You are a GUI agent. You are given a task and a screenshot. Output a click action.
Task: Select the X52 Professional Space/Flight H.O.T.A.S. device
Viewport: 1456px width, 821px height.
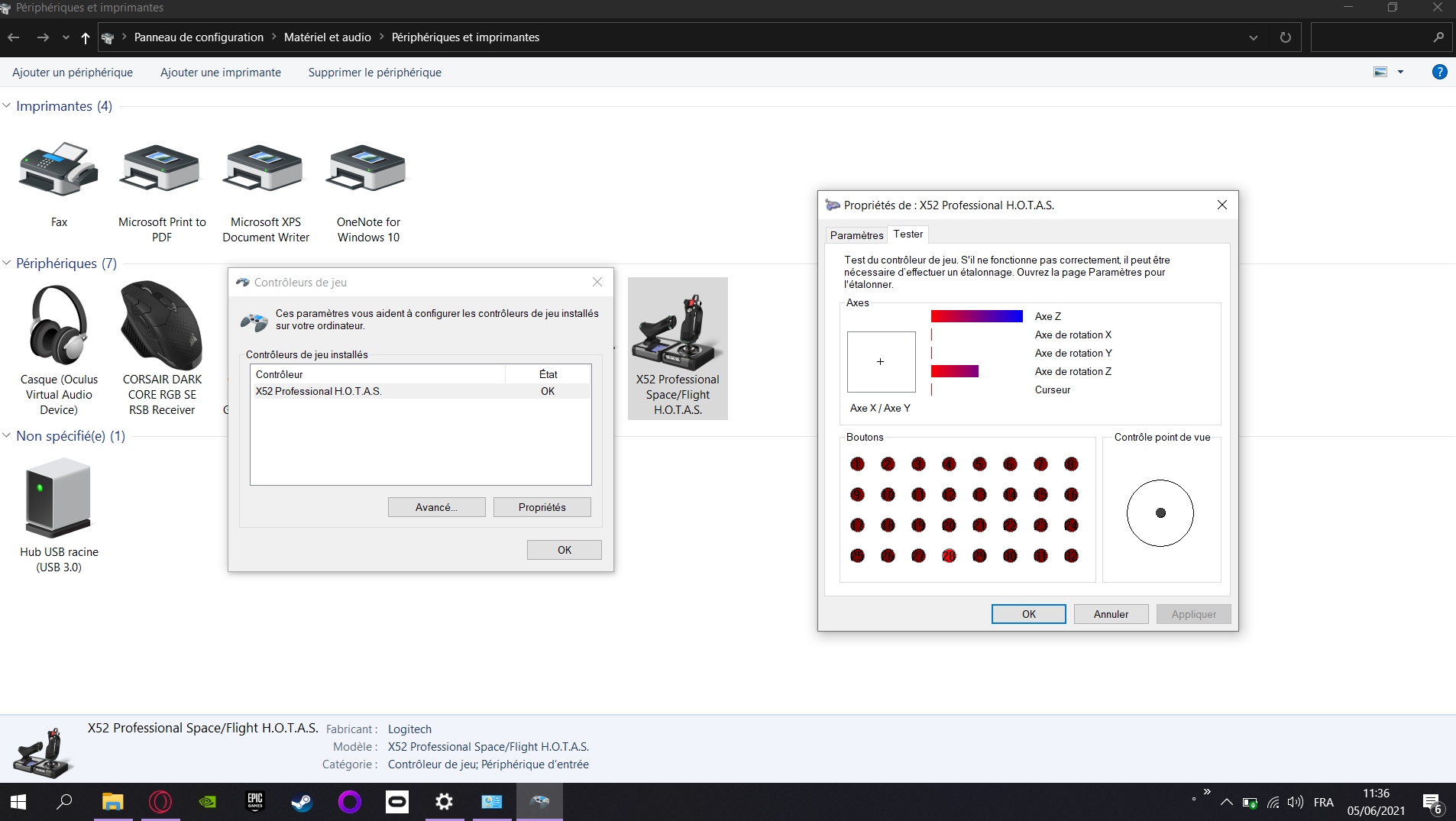(x=678, y=349)
